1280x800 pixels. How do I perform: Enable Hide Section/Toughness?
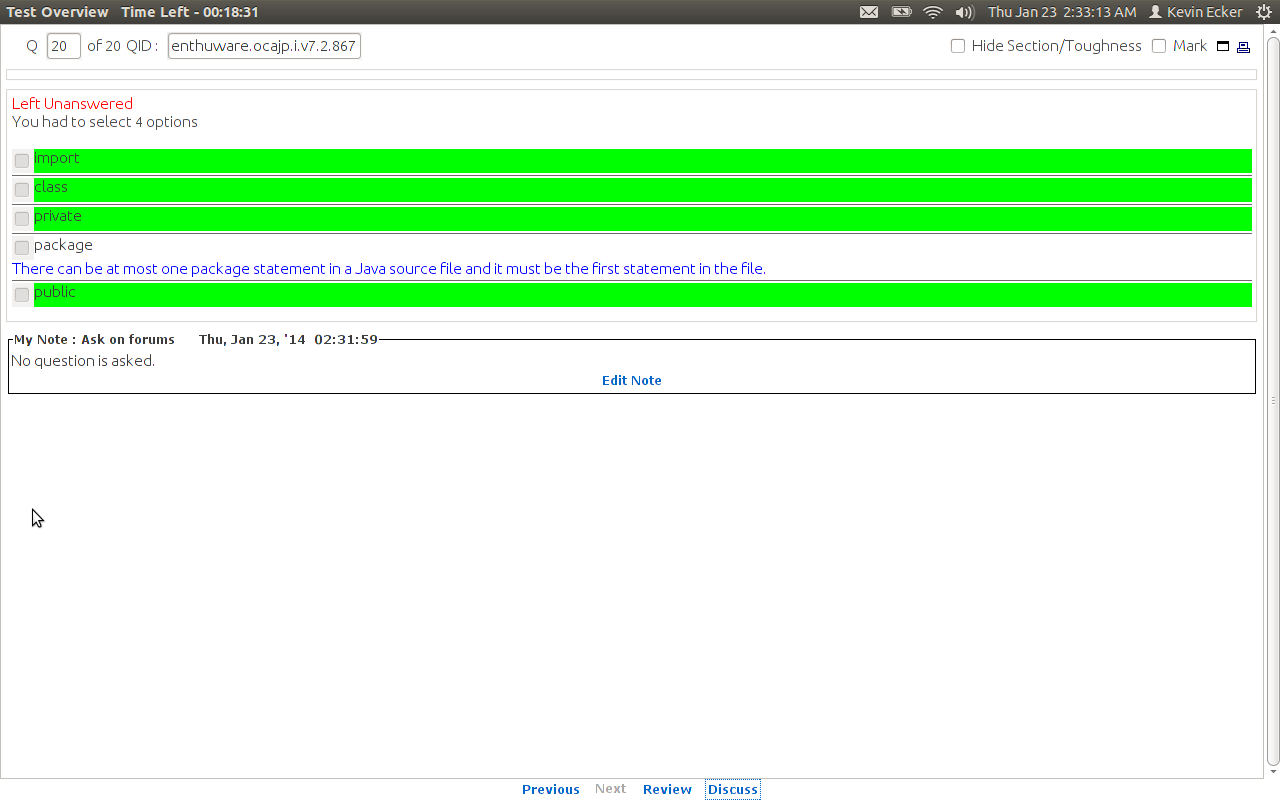(957, 46)
